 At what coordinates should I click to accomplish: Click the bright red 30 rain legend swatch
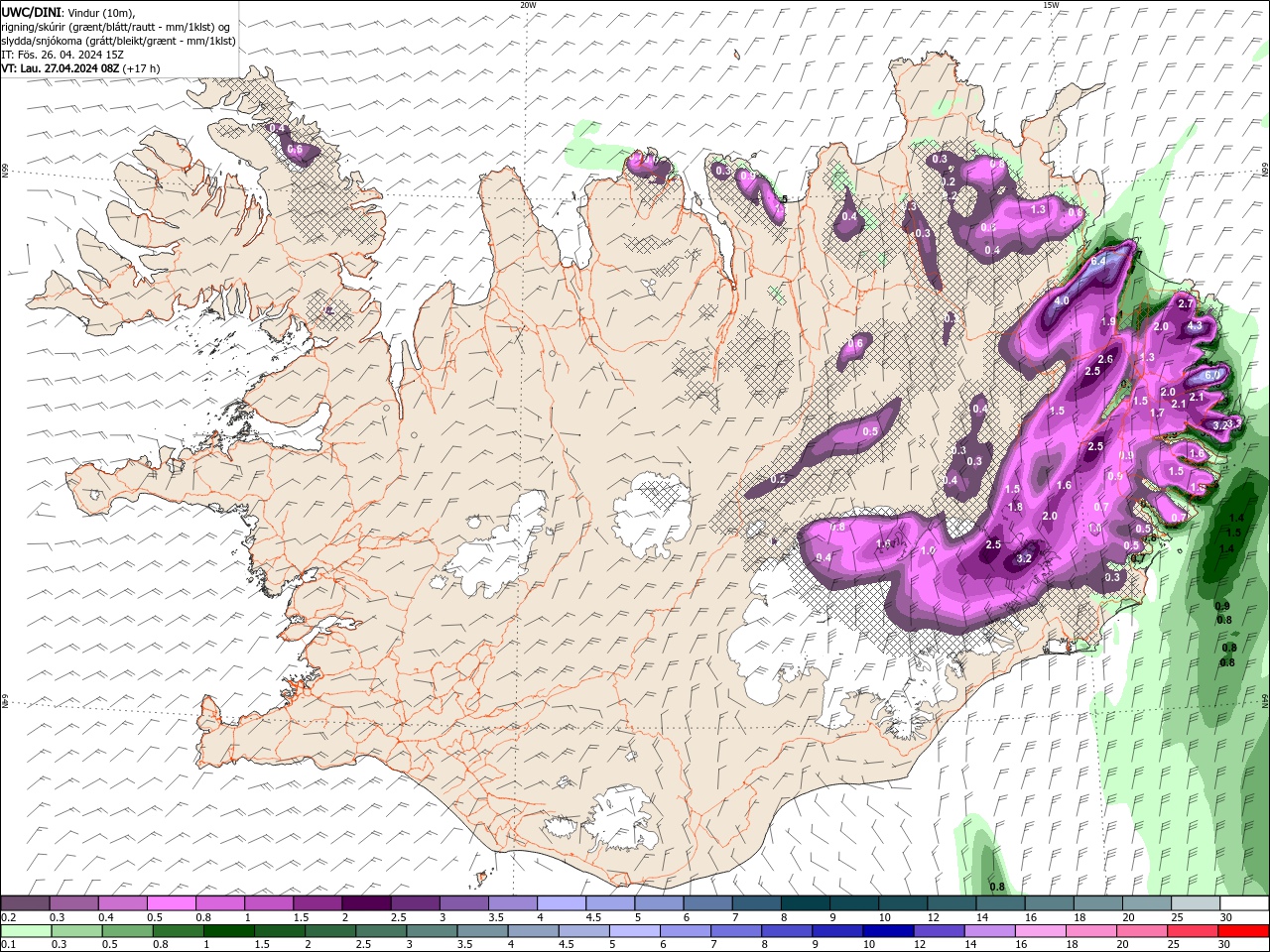1244,931
